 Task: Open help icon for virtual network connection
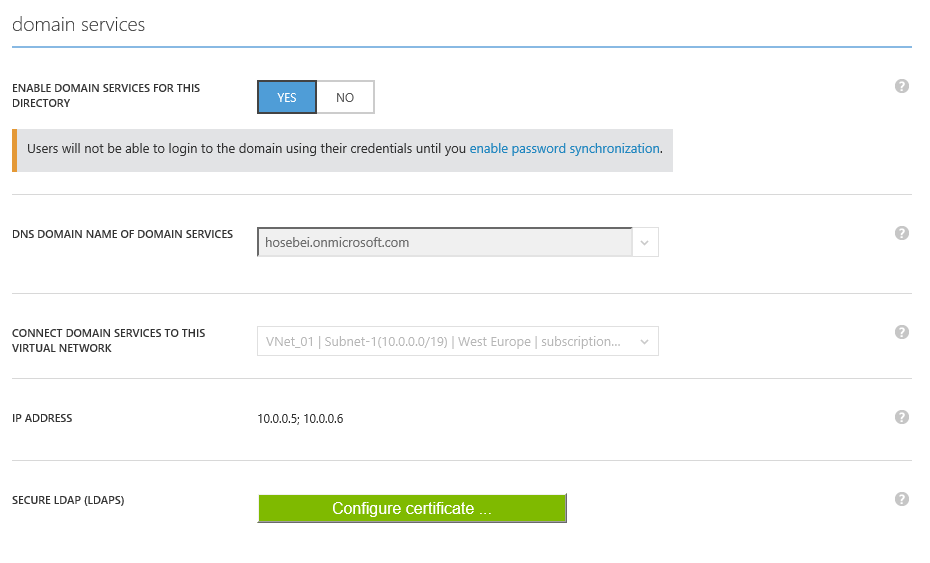902,332
